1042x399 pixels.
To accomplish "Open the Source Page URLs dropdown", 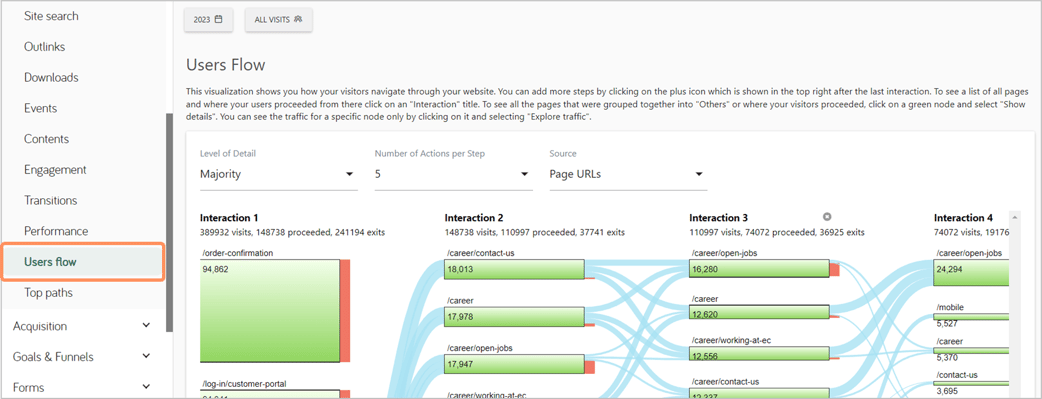I will (628, 174).
